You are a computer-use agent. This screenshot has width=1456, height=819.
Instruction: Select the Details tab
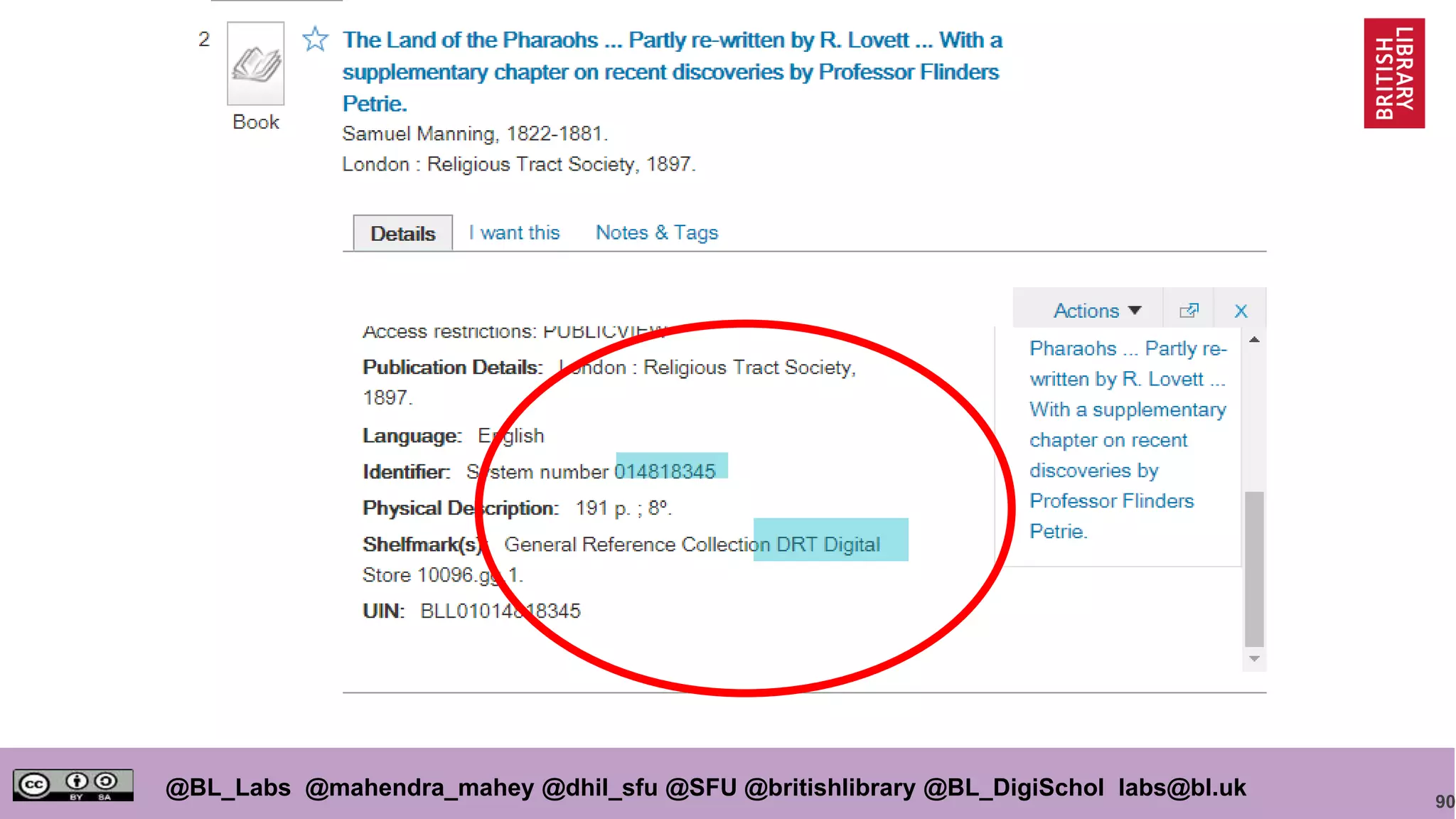[x=403, y=233]
